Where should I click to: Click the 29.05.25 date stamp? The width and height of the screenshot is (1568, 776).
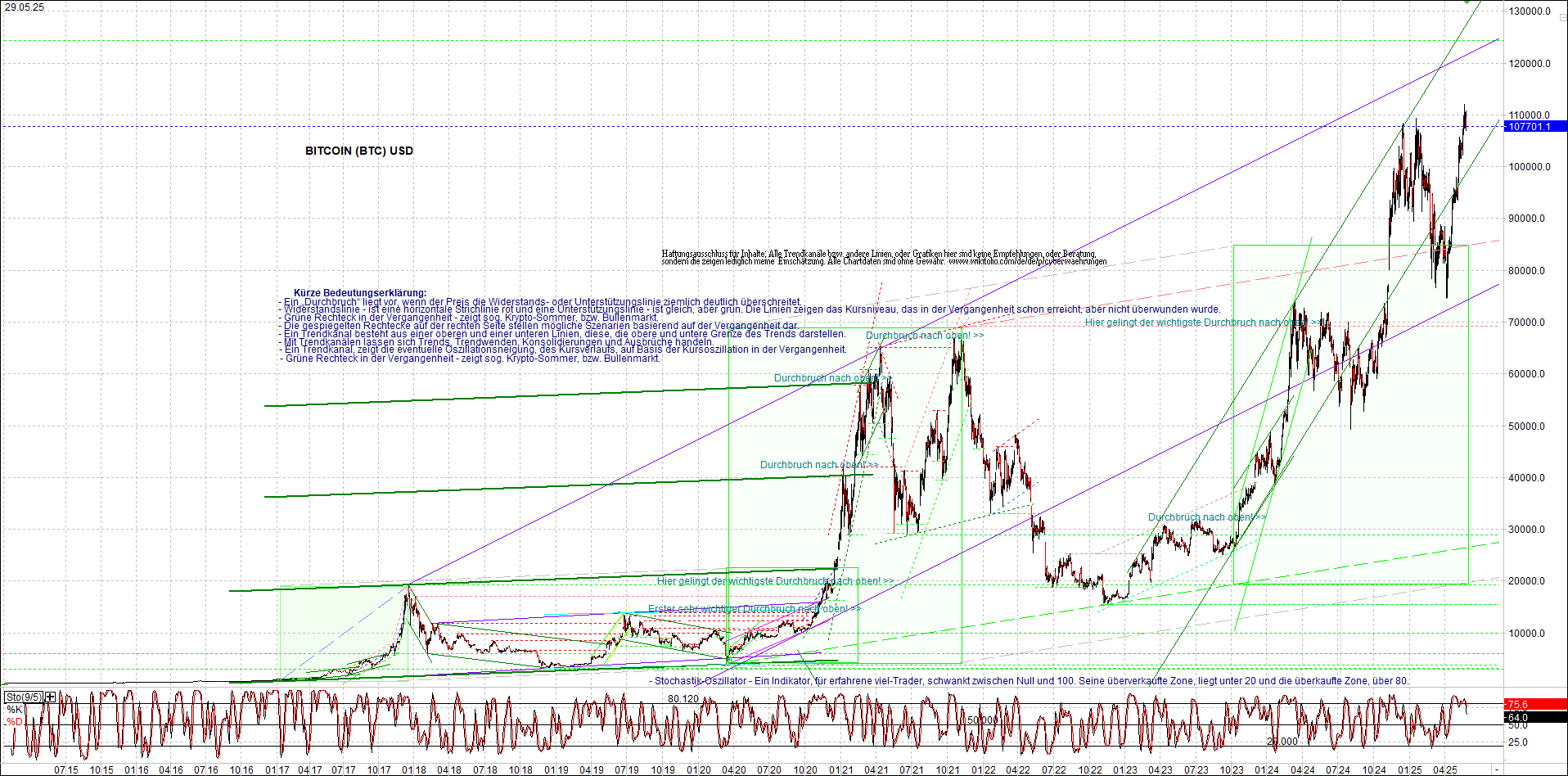click(x=25, y=7)
